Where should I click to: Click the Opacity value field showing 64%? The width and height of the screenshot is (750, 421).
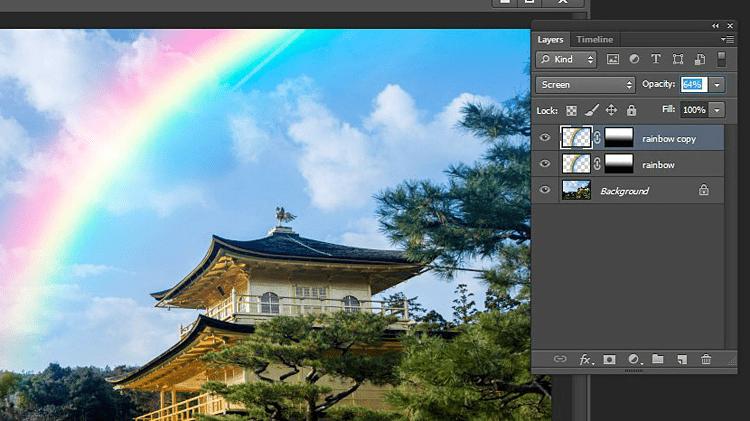[x=694, y=85]
